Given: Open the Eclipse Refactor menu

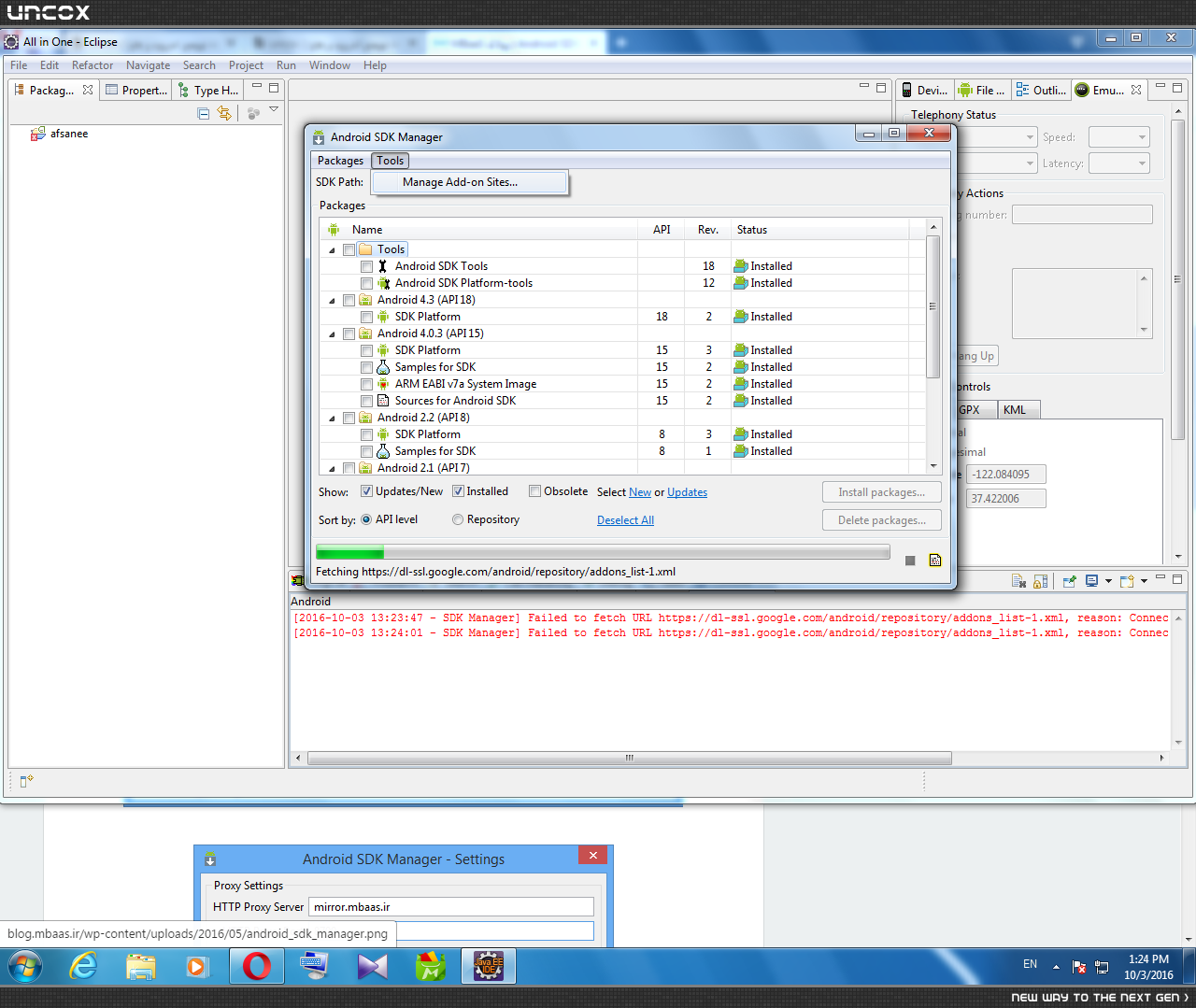Looking at the screenshot, I should tap(93, 65).
